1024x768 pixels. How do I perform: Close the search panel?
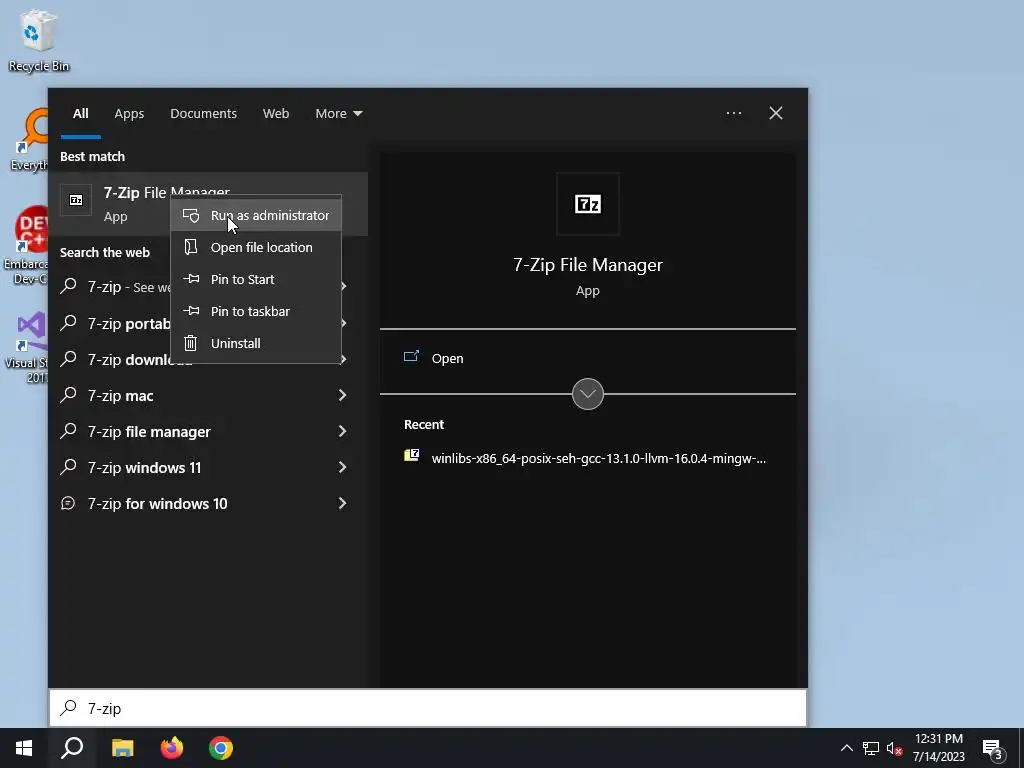pyautogui.click(x=776, y=113)
